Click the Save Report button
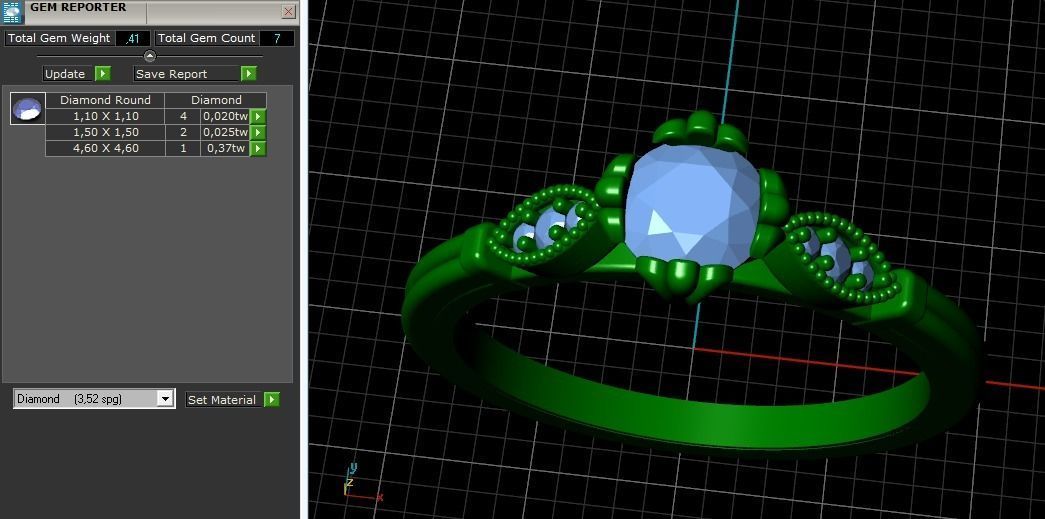This screenshot has width=1045, height=519. click(x=187, y=73)
